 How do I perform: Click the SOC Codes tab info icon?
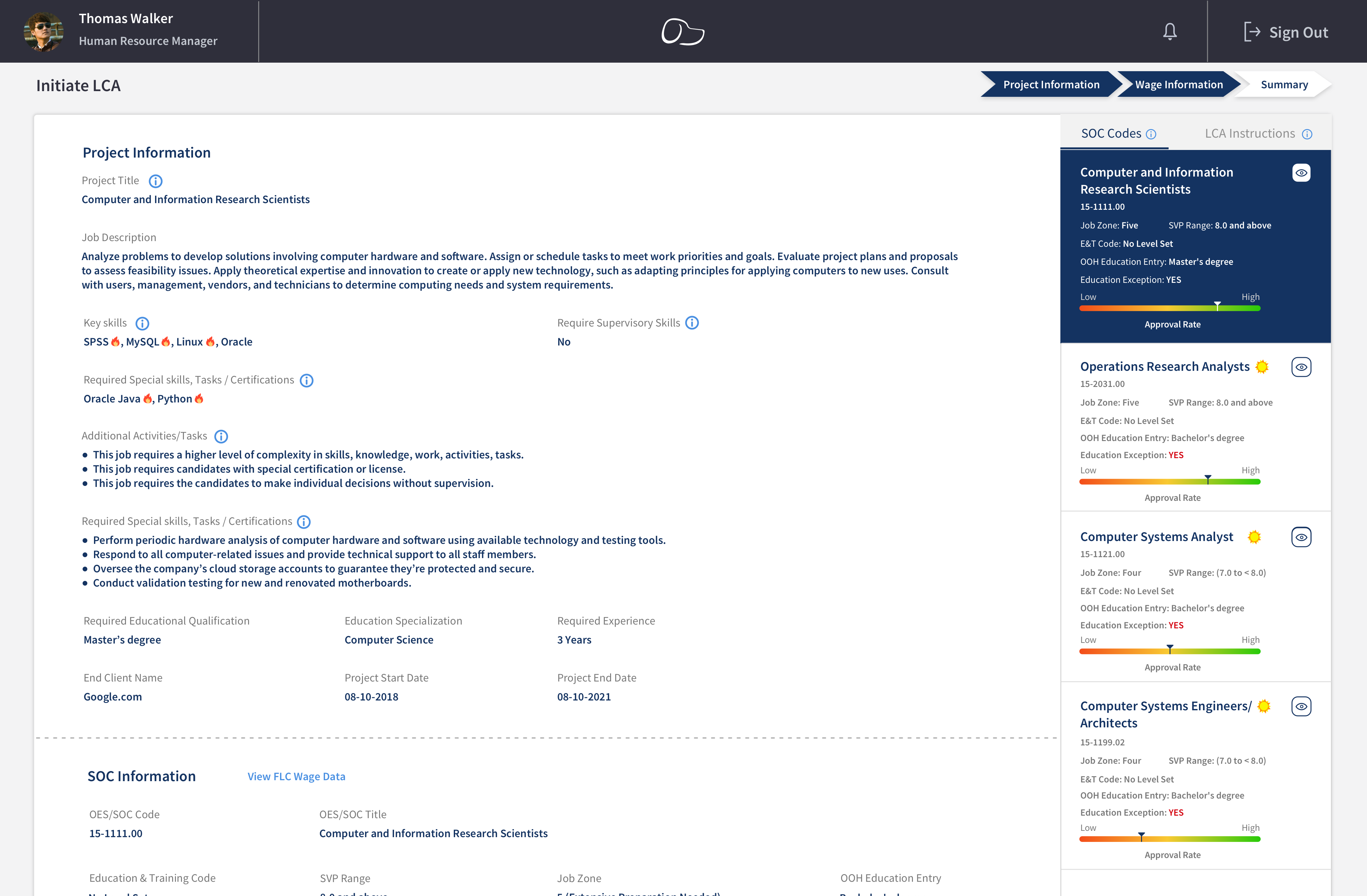pyautogui.click(x=1151, y=134)
